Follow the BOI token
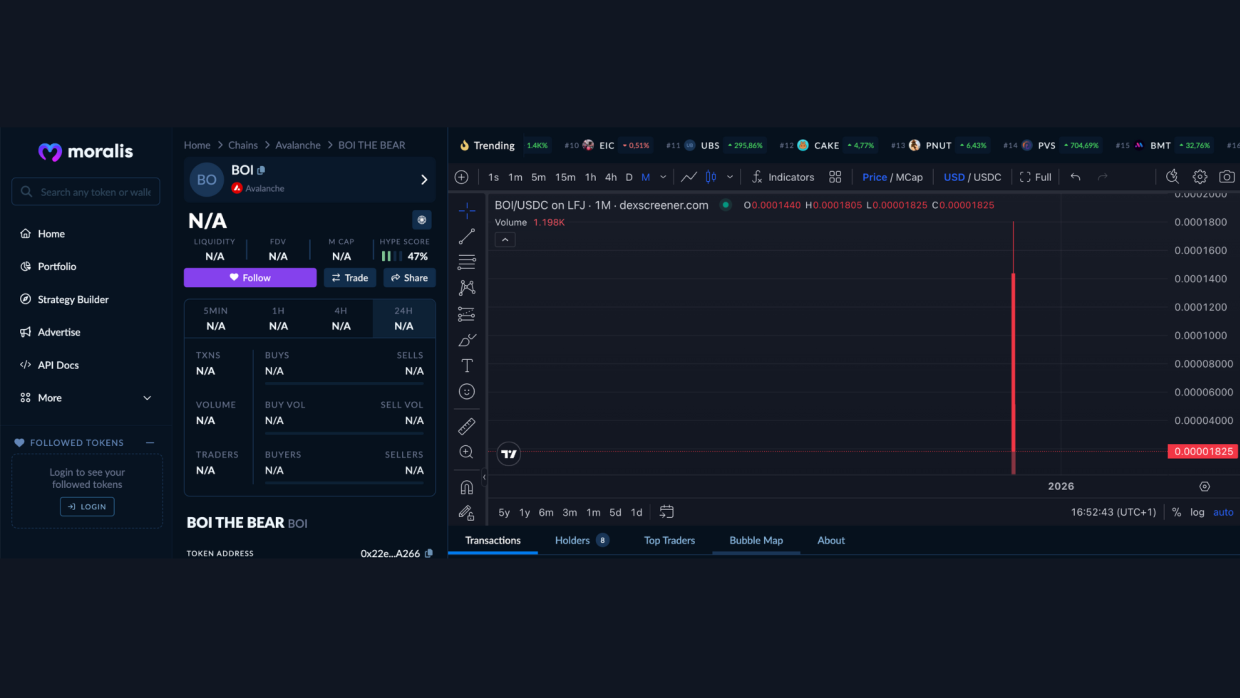1240x698 pixels. (x=250, y=278)
